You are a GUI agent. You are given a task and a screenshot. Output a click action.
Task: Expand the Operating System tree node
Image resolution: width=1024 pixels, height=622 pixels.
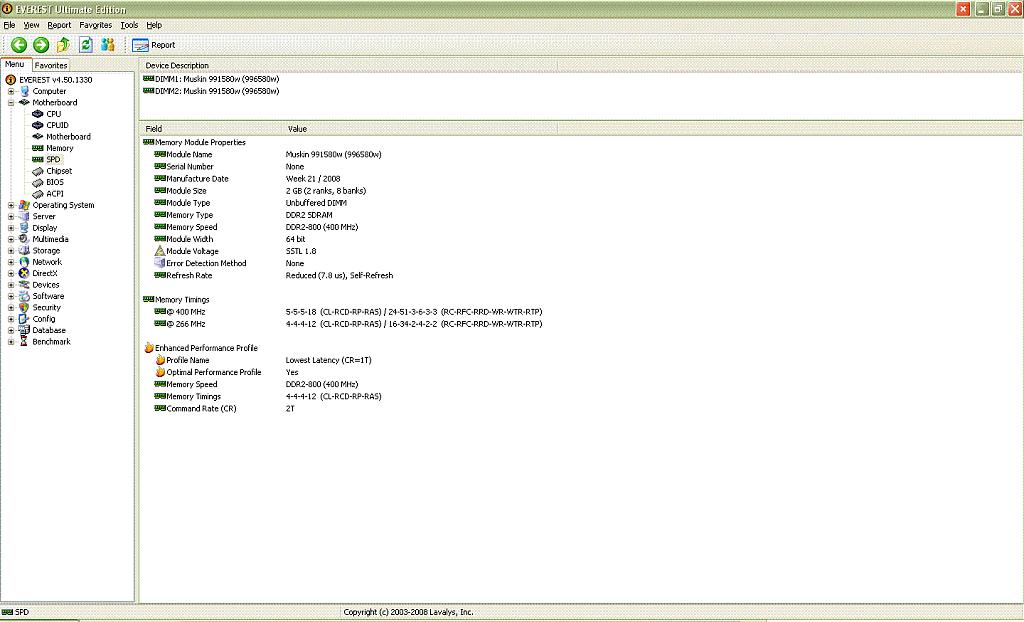pyautogui.click(x=10, y=205)
